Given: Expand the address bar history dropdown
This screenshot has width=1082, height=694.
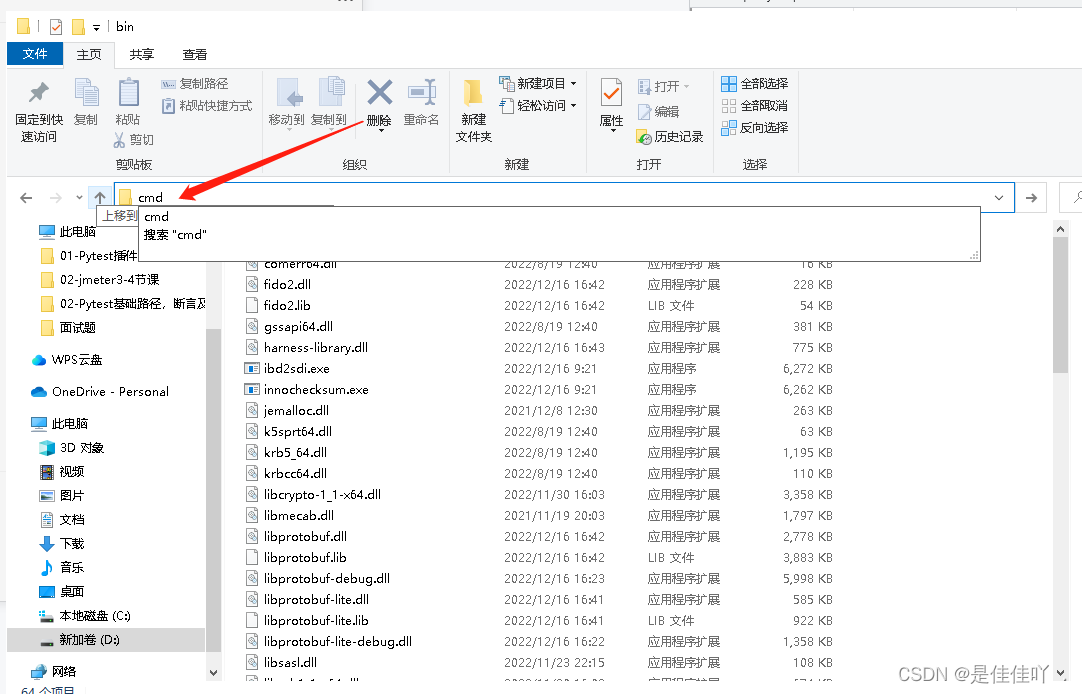Looking at the screenshot, I should pyautogui.click(x=999, y=198).
